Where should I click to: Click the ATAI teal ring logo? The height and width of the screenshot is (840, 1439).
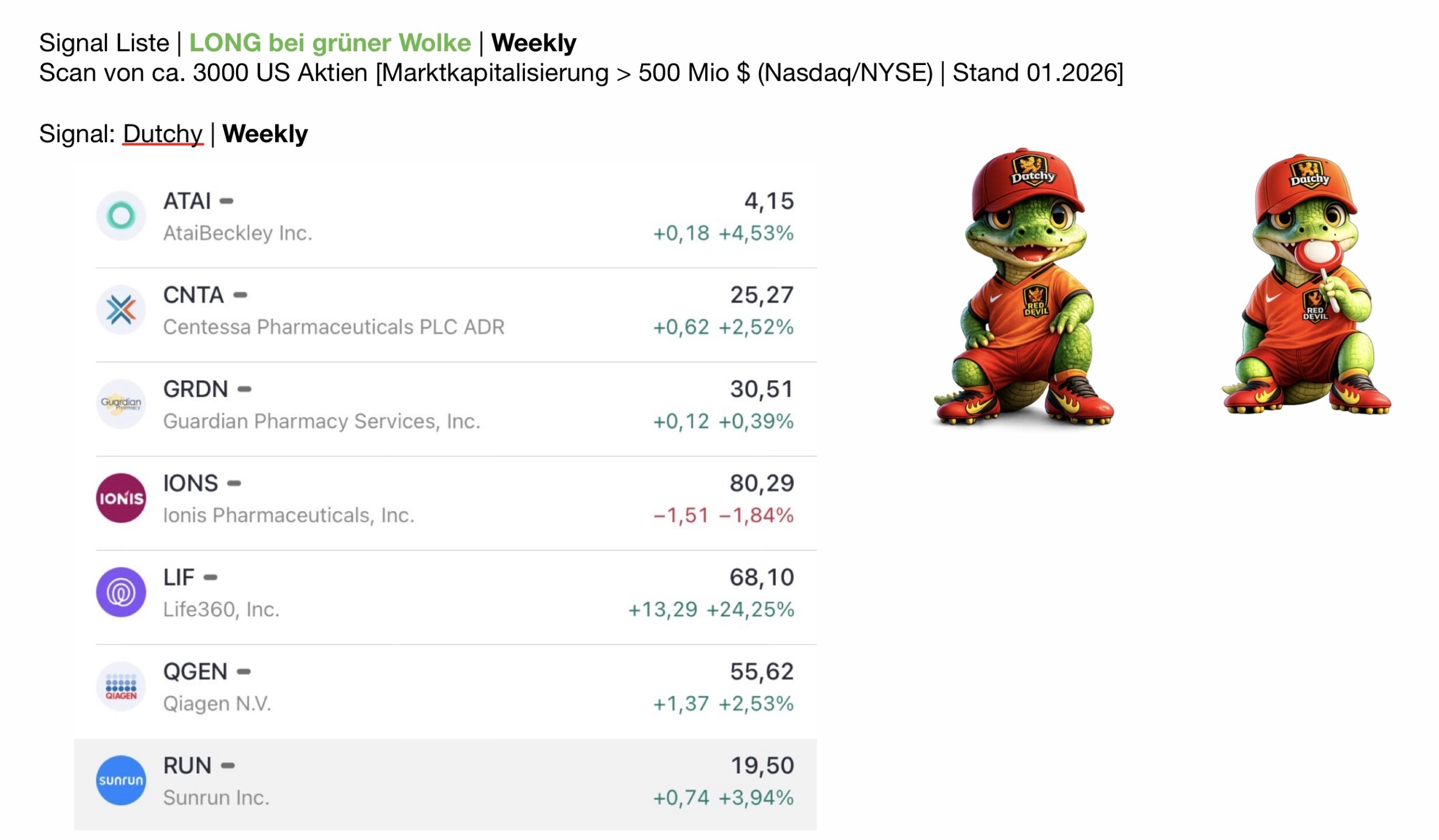(x=121, y=216)
